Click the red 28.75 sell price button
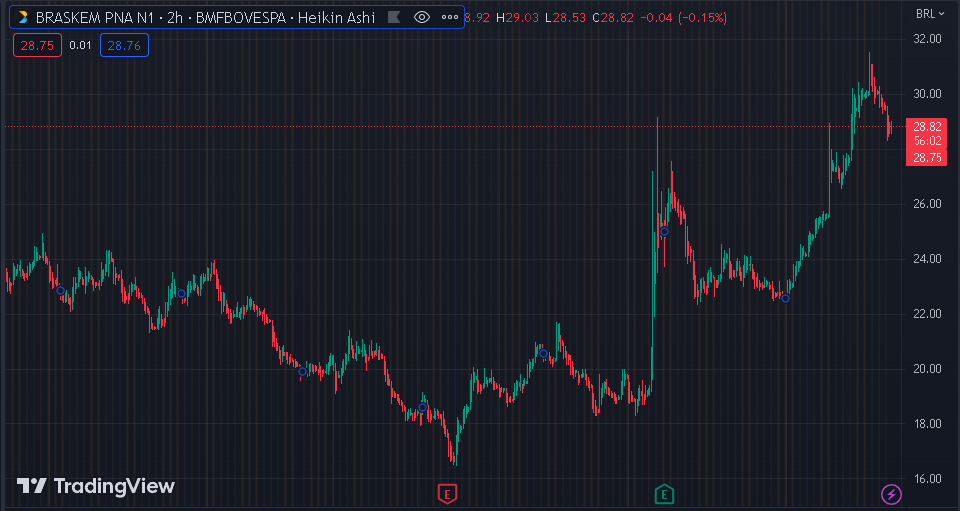Image resolution: width=960 pixels, height=511 pixels. click(37, 45)
